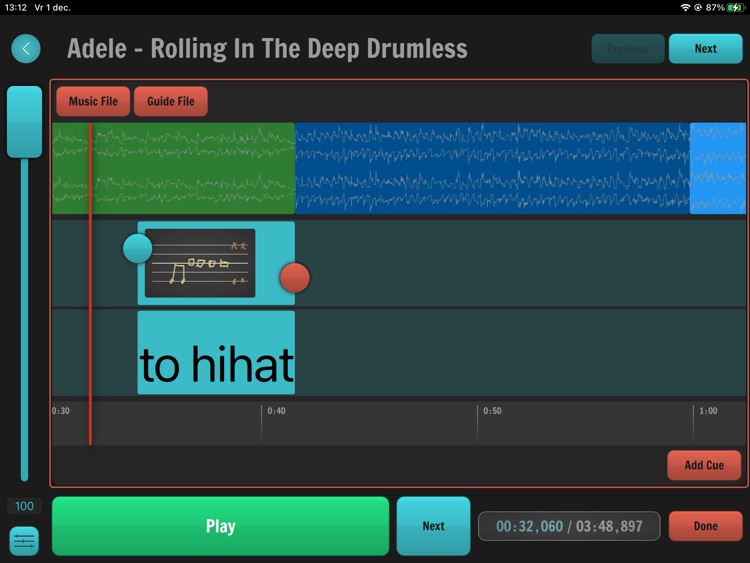Viewport: 750px width, 563px height.
Task: Click the time counter 00:32,060 / 03:48,897
Action: [x=569, y=526]
